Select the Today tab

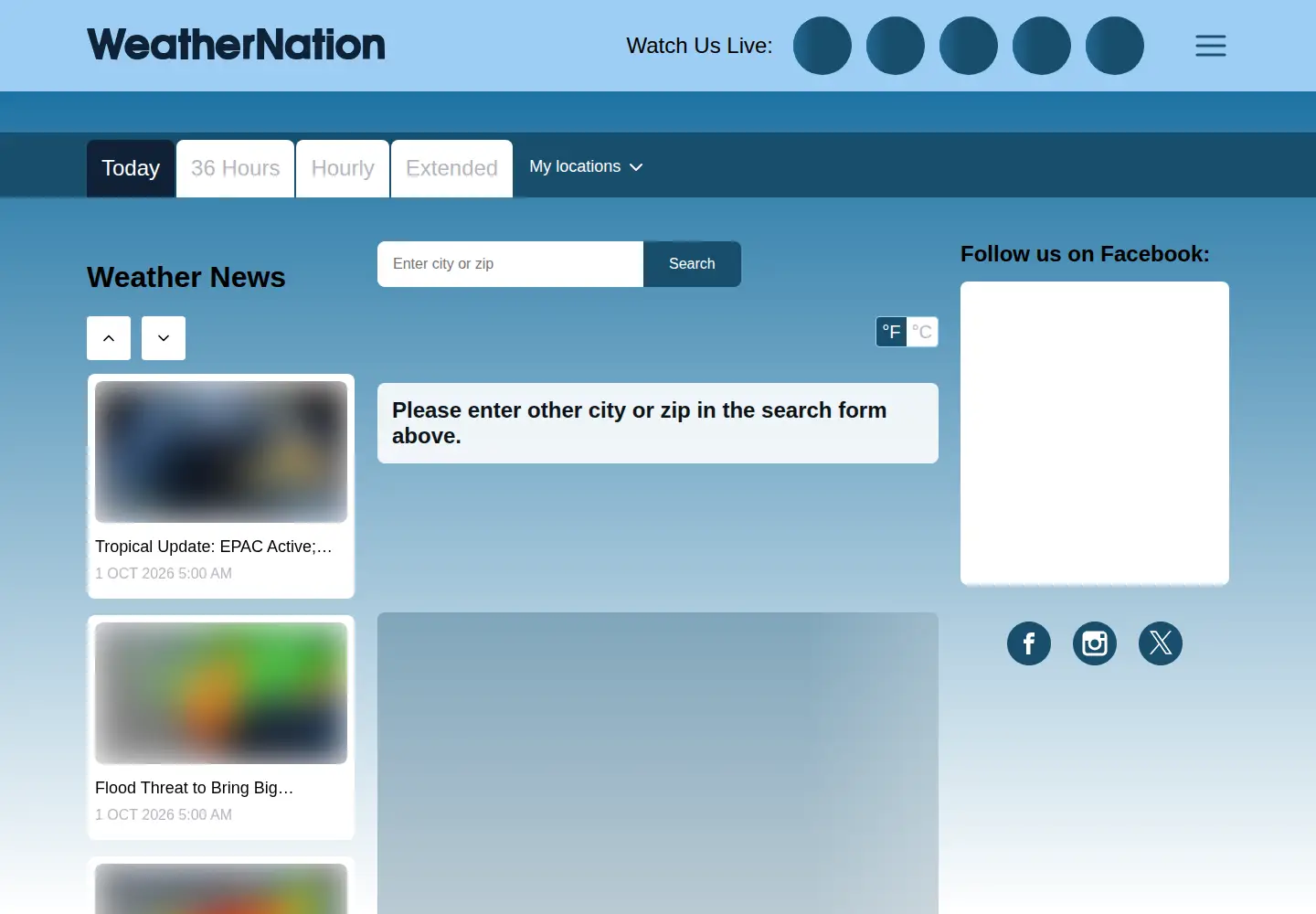[x=131, y=168]
